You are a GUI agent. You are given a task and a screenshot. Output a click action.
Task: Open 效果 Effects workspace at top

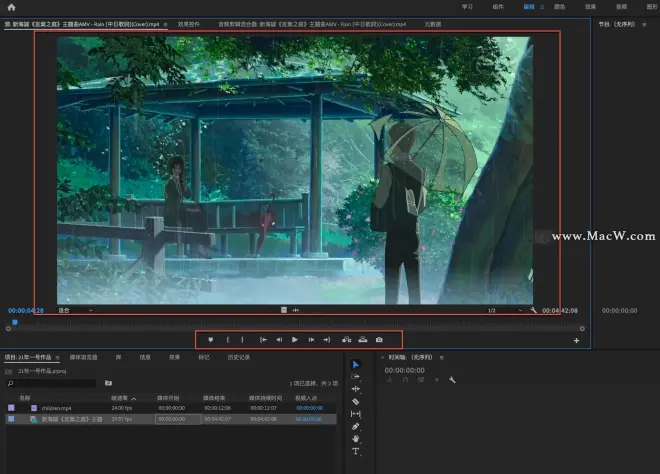coord(590,7)
